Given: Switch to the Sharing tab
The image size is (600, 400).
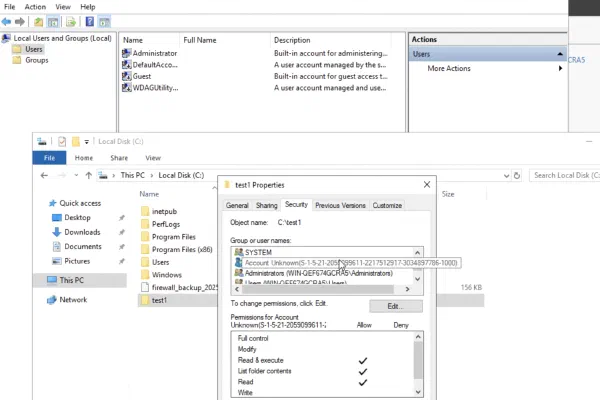Looking at the screenshot, I should tap(266, 206).
